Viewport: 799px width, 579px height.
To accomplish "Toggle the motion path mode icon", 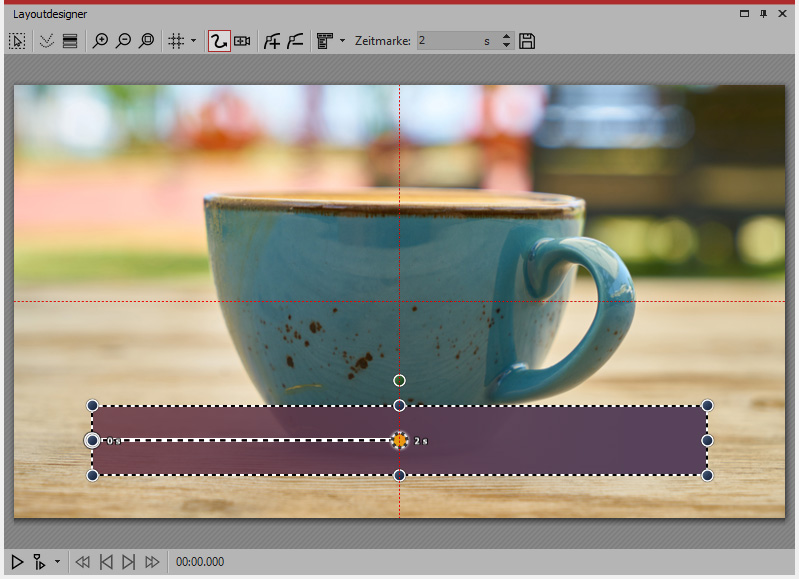I will pos(218,41).
